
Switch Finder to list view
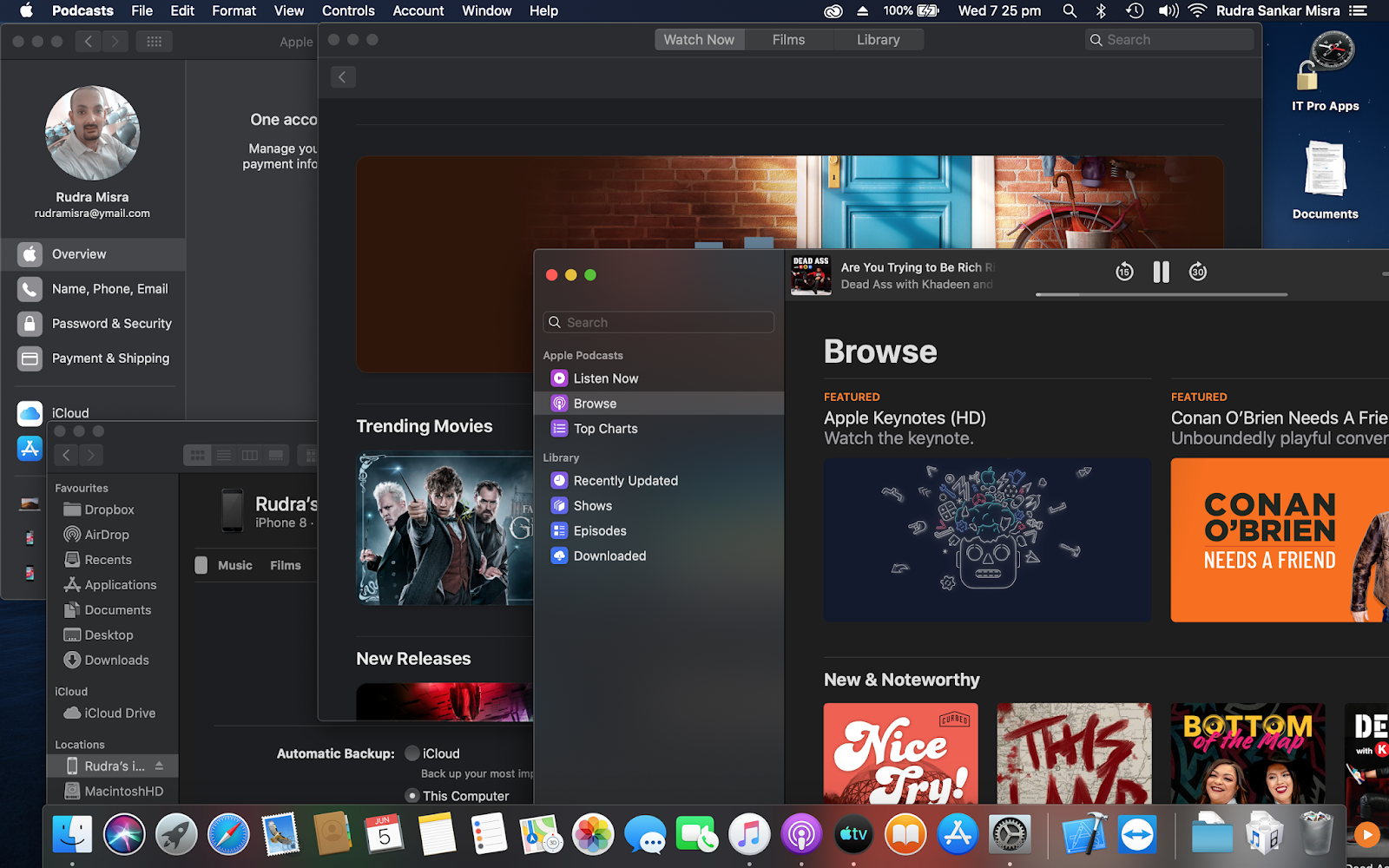(x=224, y=455)
